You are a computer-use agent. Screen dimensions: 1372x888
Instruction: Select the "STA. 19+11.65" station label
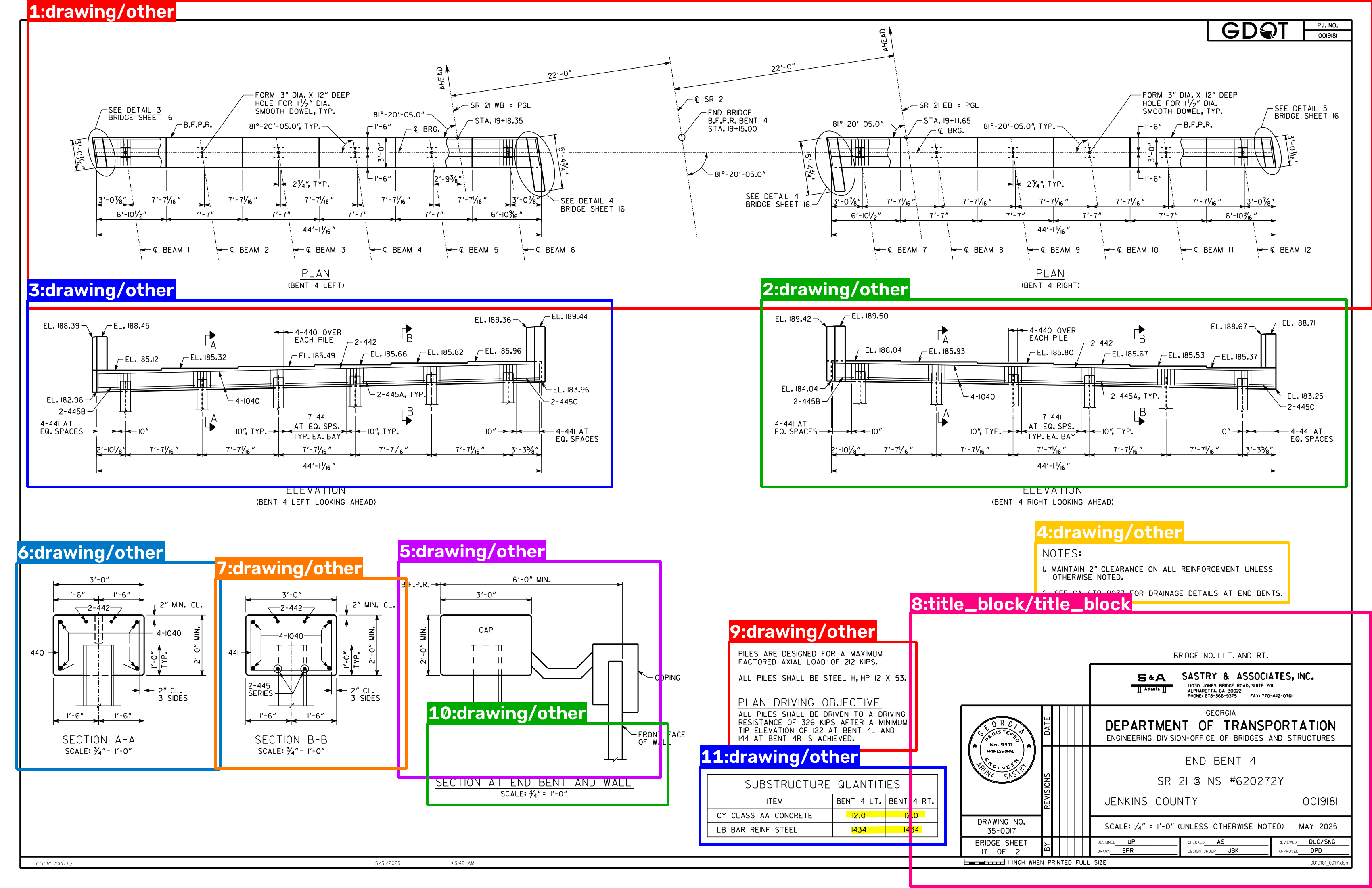947,121
